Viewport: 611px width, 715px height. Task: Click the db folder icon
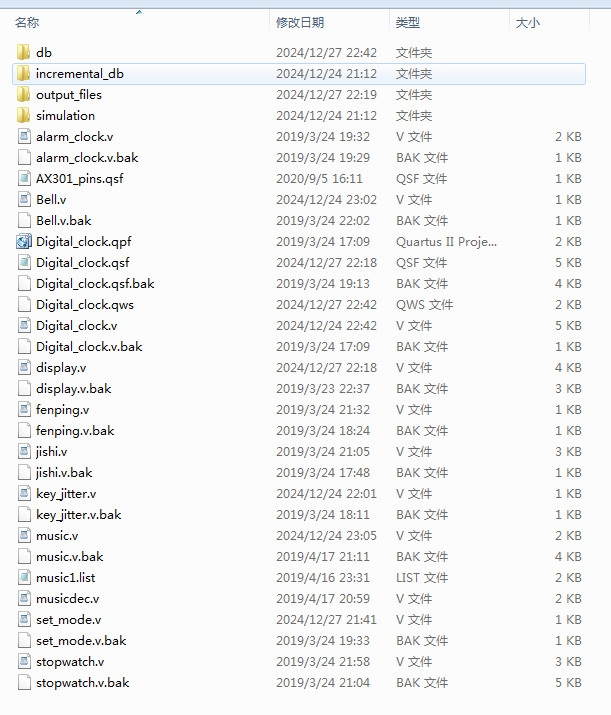click(x=24, y=52)
